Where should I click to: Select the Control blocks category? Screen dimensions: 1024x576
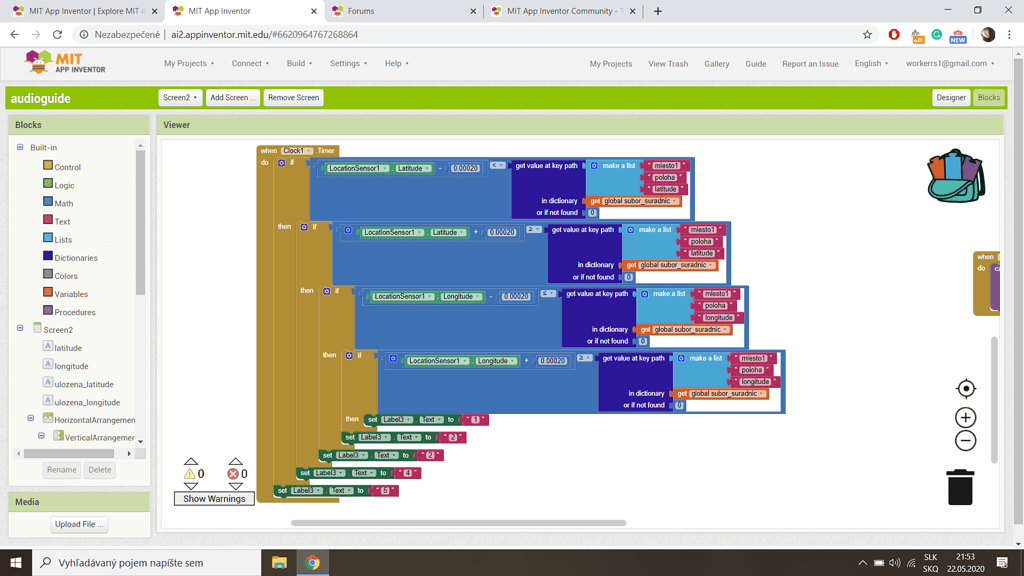[67, 167]
